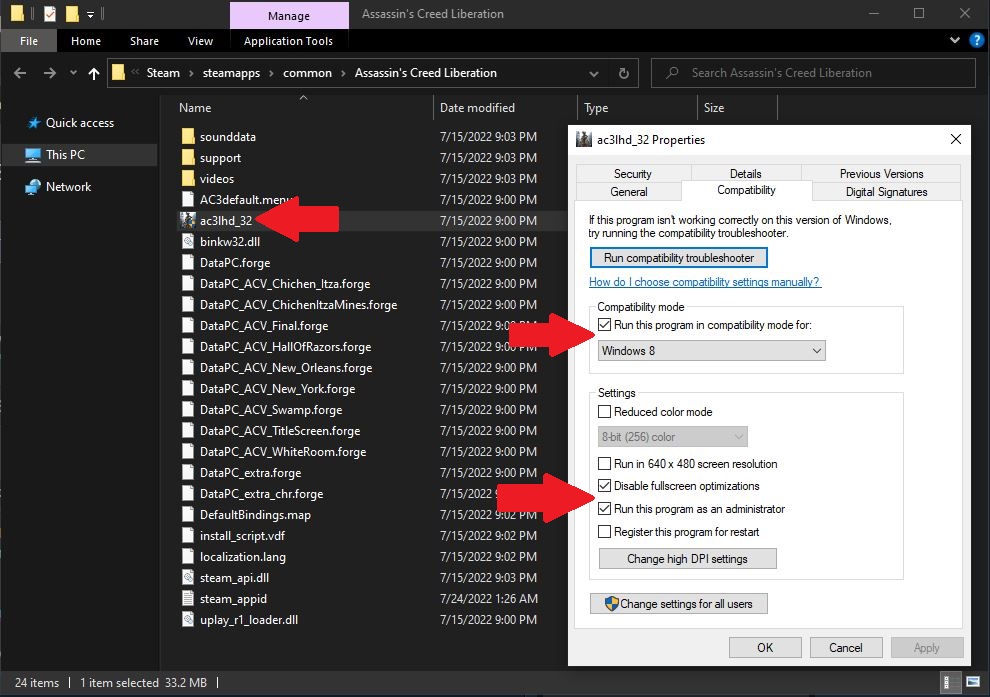Toggle Run this program as administrator
Image resolution: width=990 pixels, height=697 pixels.
pyautogui.click(x=604, y=508)
